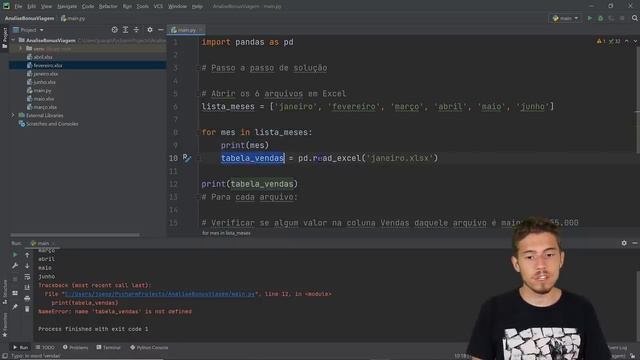This screenshot has height=360, width=640.
Task: Open the Help menu
Action: click(197, 7)
